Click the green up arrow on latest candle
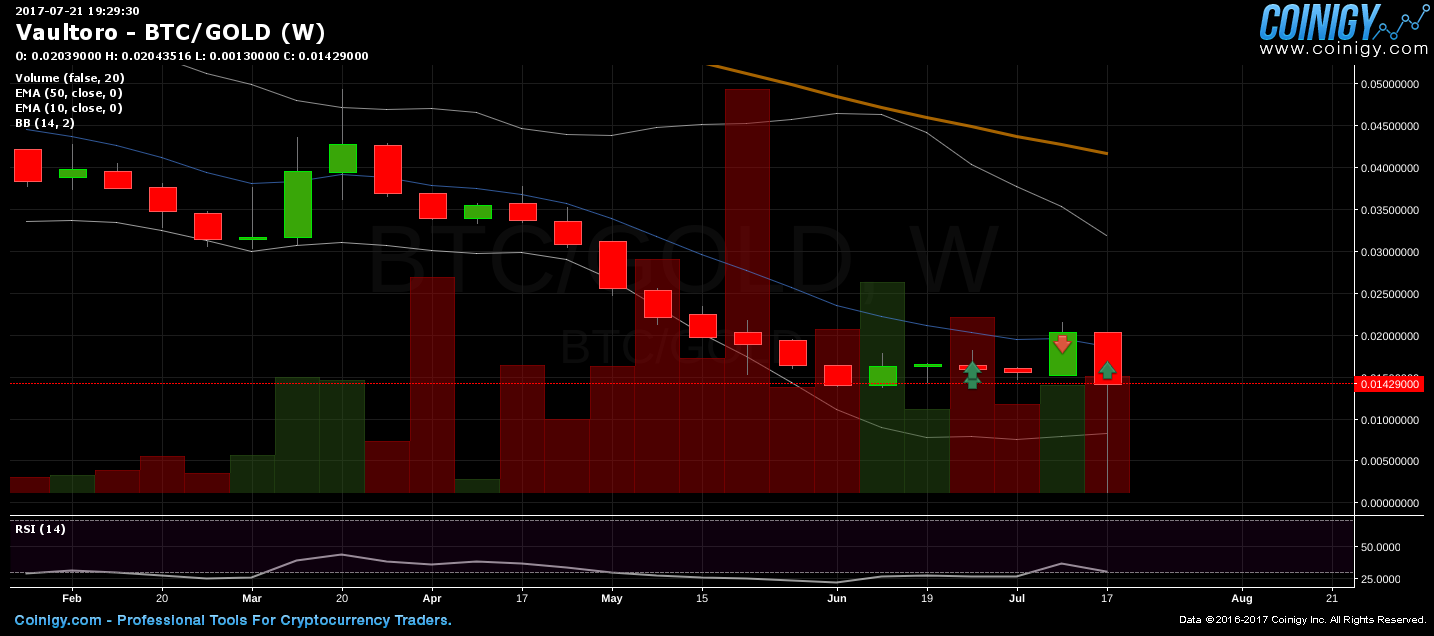Screen dimensions: 1434x636 coord(1107,371)
